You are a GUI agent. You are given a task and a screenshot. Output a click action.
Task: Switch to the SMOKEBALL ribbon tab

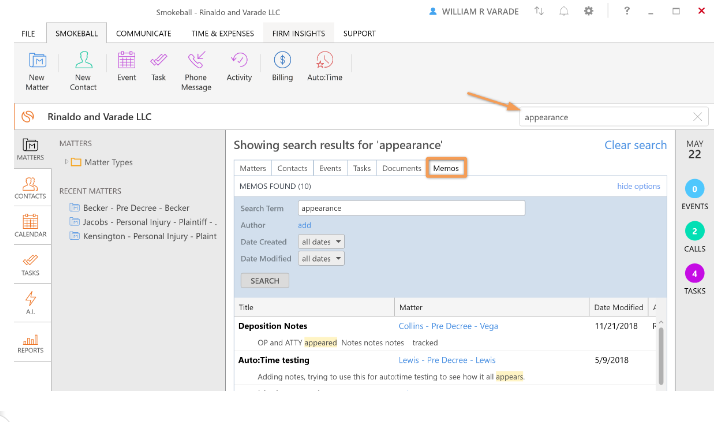(76, 34)
